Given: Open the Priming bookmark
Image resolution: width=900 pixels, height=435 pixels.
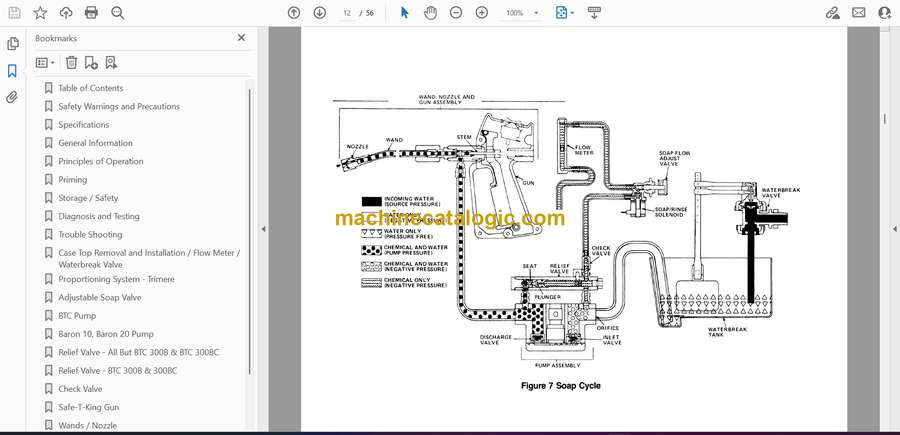Looking at the screenshot, I should coord(72,180).
